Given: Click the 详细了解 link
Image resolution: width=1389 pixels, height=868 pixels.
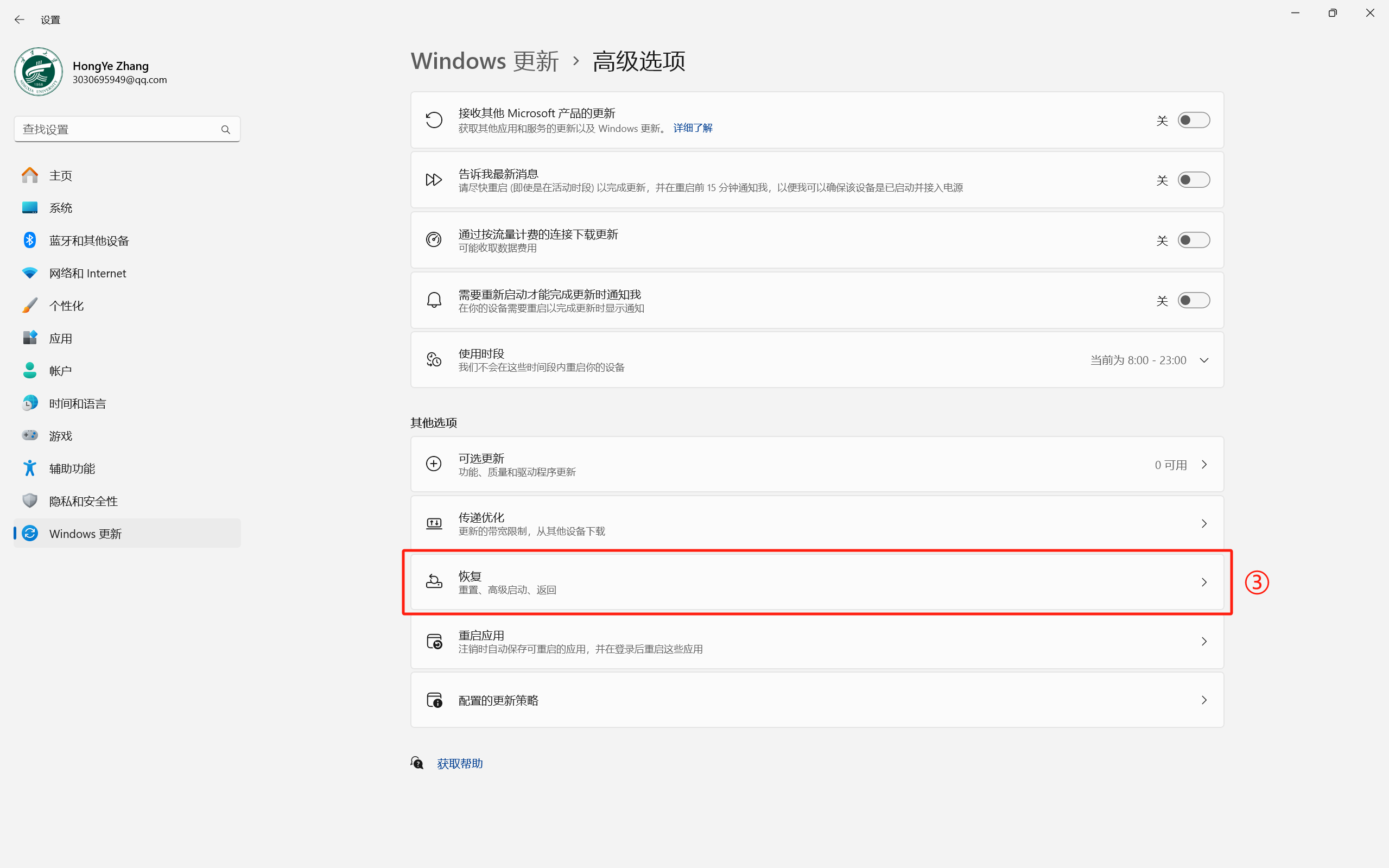Looking at the screenshot, I should [693, 128].
